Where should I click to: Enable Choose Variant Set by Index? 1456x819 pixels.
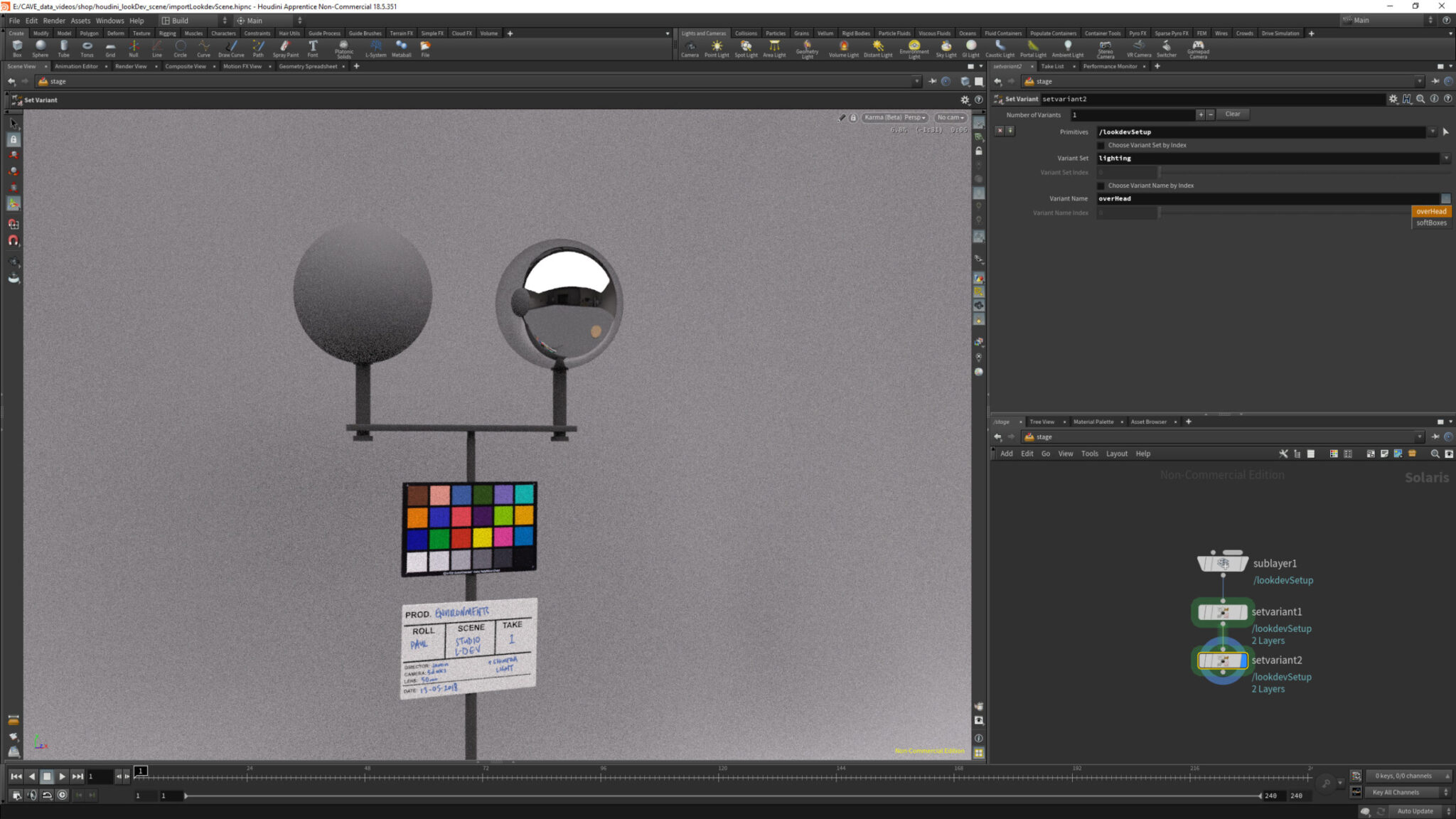(1102, 145)
